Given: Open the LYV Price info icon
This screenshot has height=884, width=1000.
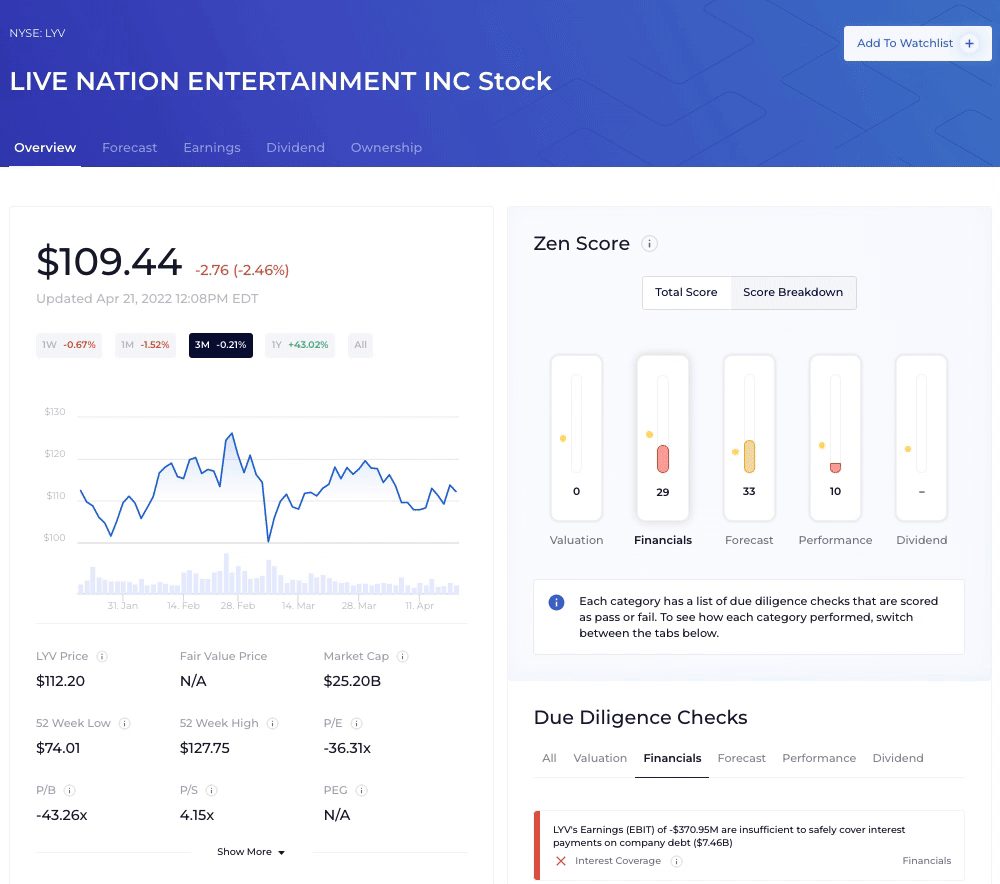Looking at the screenshot, I should 102,656.
